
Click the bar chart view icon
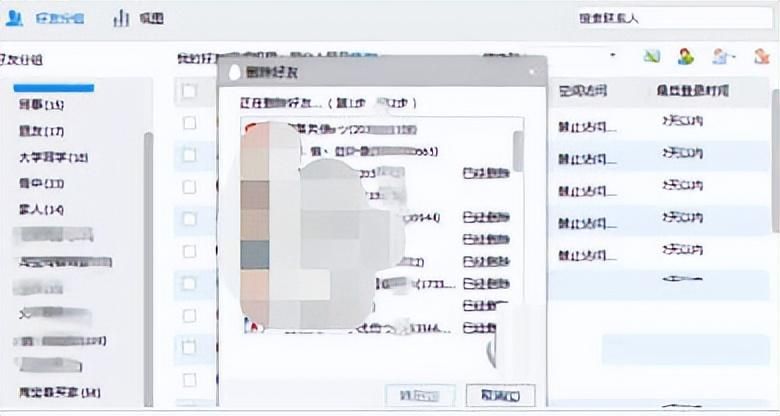(121, 19)
